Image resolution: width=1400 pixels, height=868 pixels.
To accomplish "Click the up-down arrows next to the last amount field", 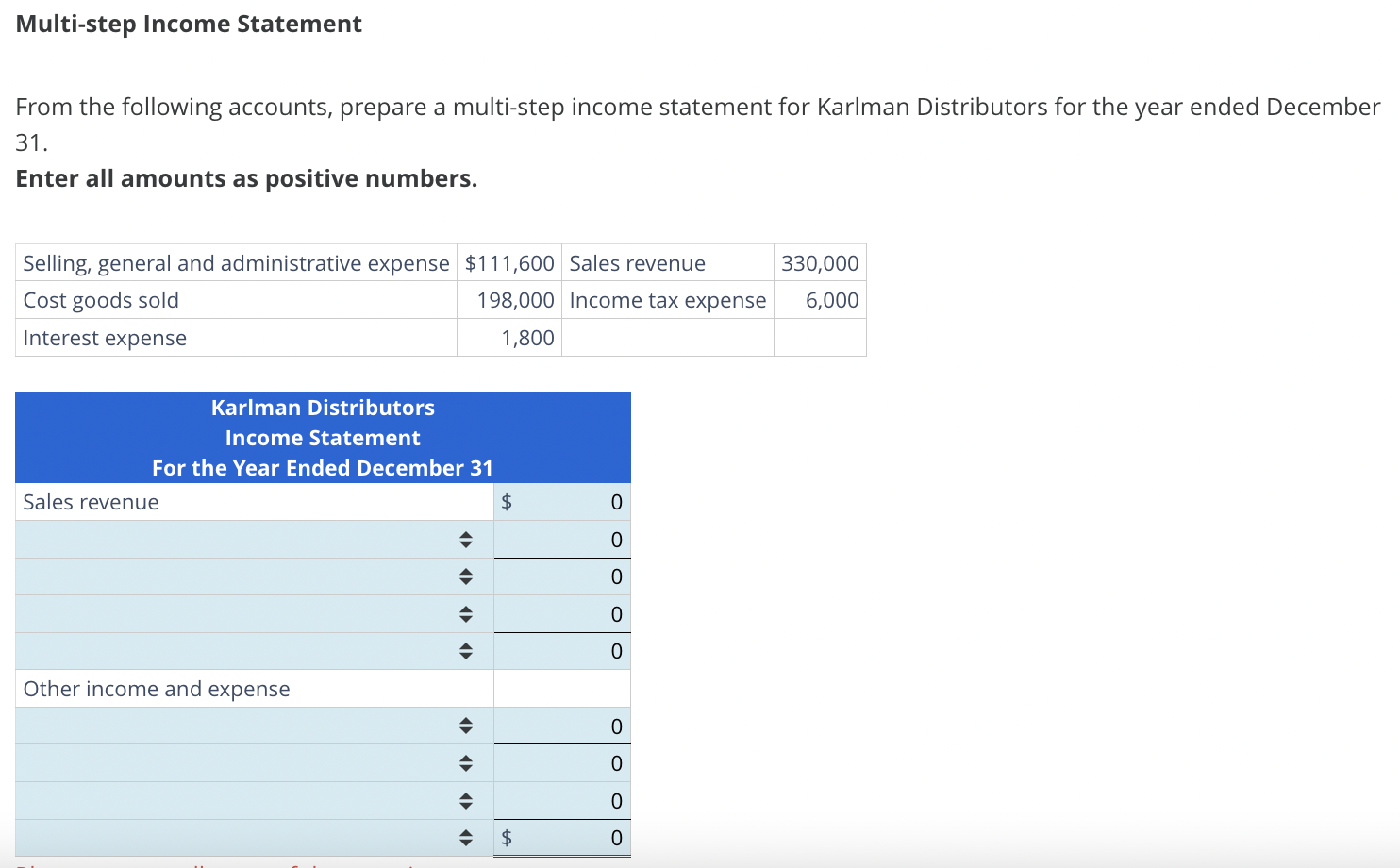I will pos(465,837).
